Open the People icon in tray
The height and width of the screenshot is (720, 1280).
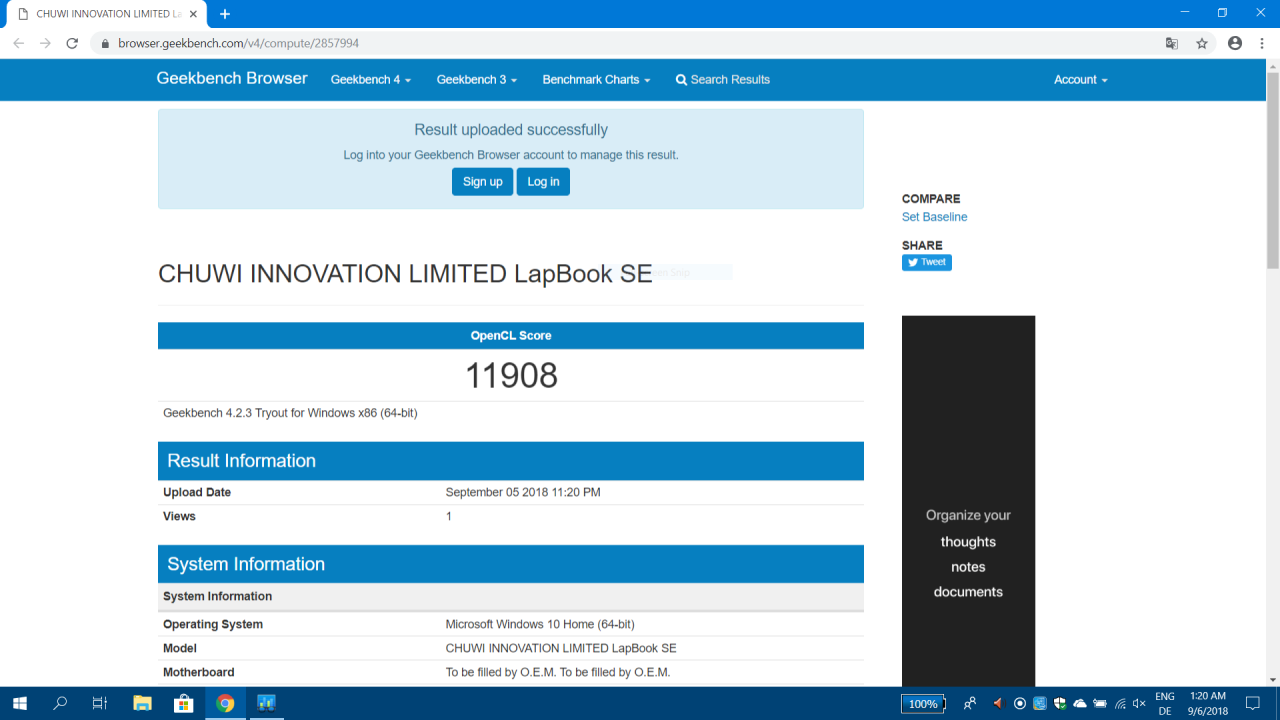pos(970,704)
